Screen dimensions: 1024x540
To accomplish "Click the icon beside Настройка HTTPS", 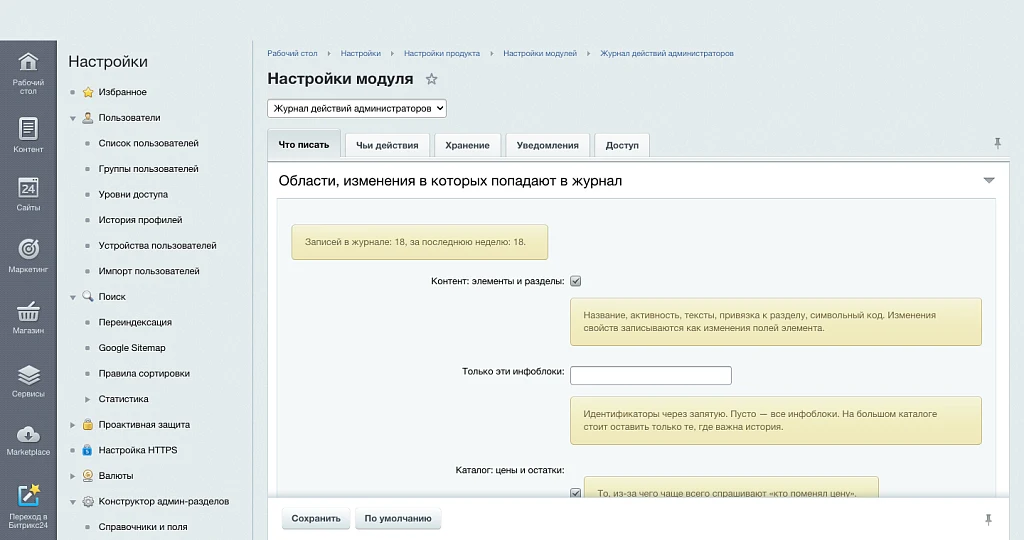I will (88, 450).
